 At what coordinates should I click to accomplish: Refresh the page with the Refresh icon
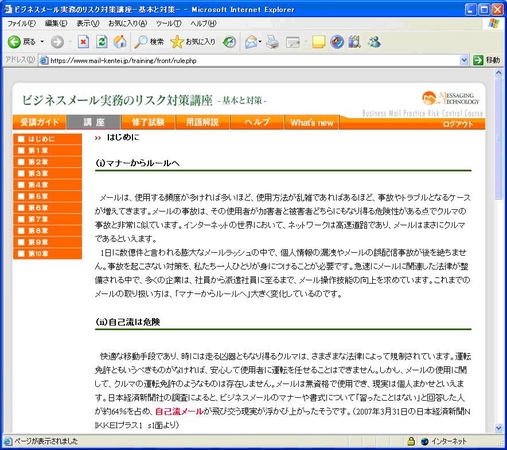[101, 42]
